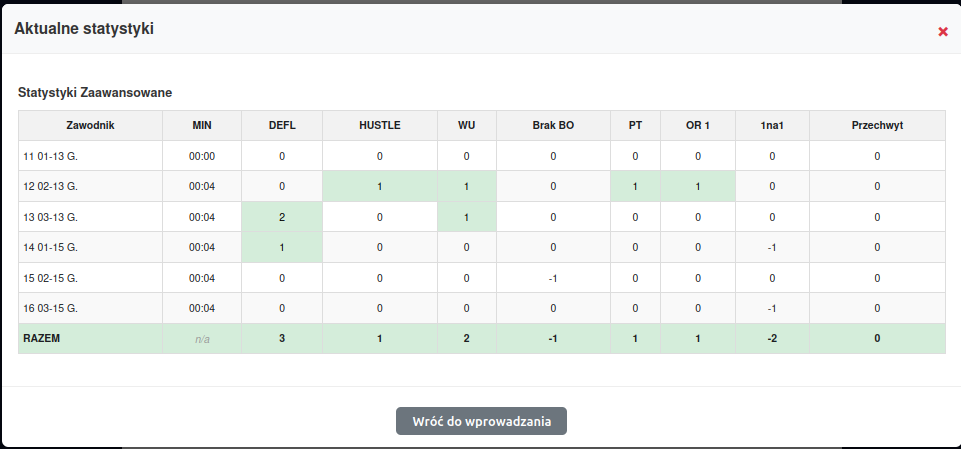Select the RAZEM totals row label
Viewport: 961px width, 449px height.
point(42,338)
